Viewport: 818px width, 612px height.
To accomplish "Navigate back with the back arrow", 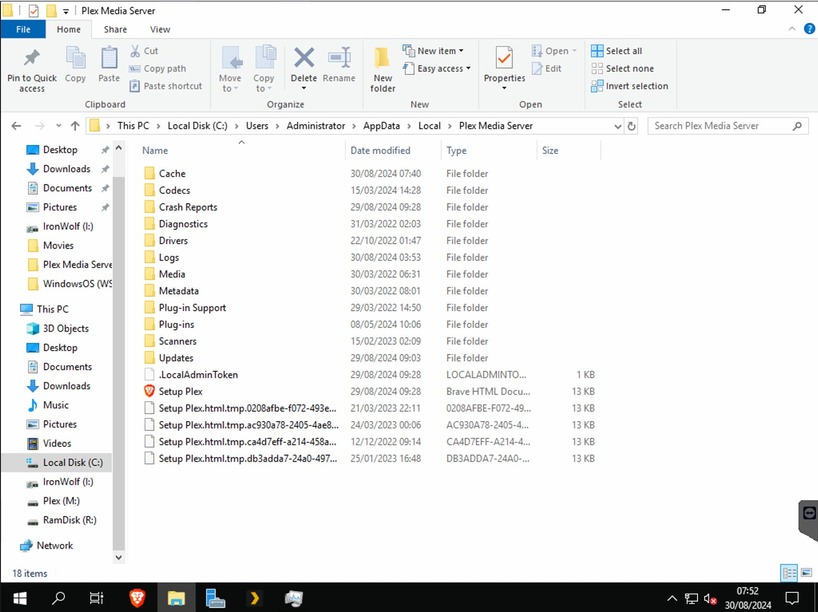I will [x=16, y=126].
